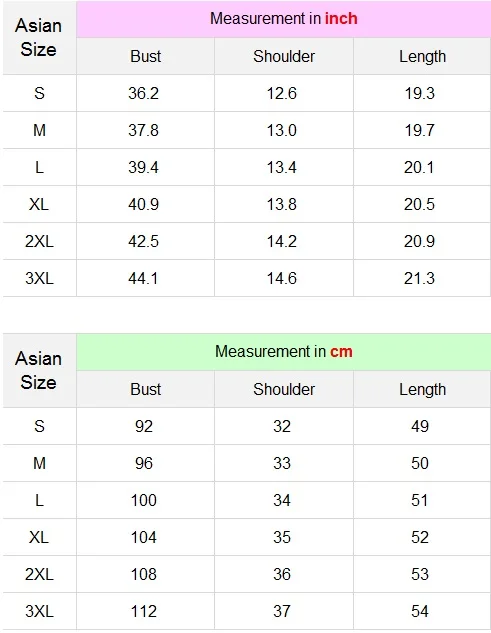Click the 100 bust value in cm table
Screen dimensions: 491x633
pyautogui.click(x=144, y=500)
